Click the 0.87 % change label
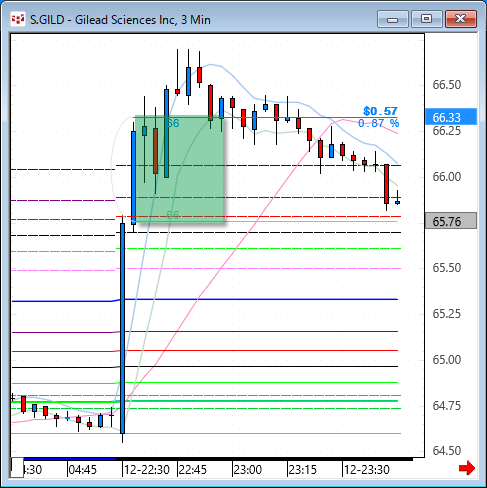 coord(378,123)
